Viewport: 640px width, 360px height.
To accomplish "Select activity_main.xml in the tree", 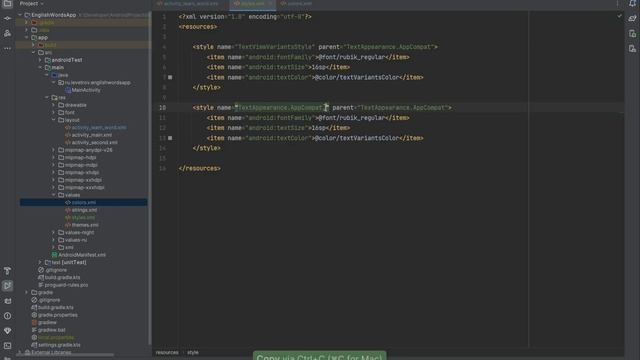I will point(91,135).
